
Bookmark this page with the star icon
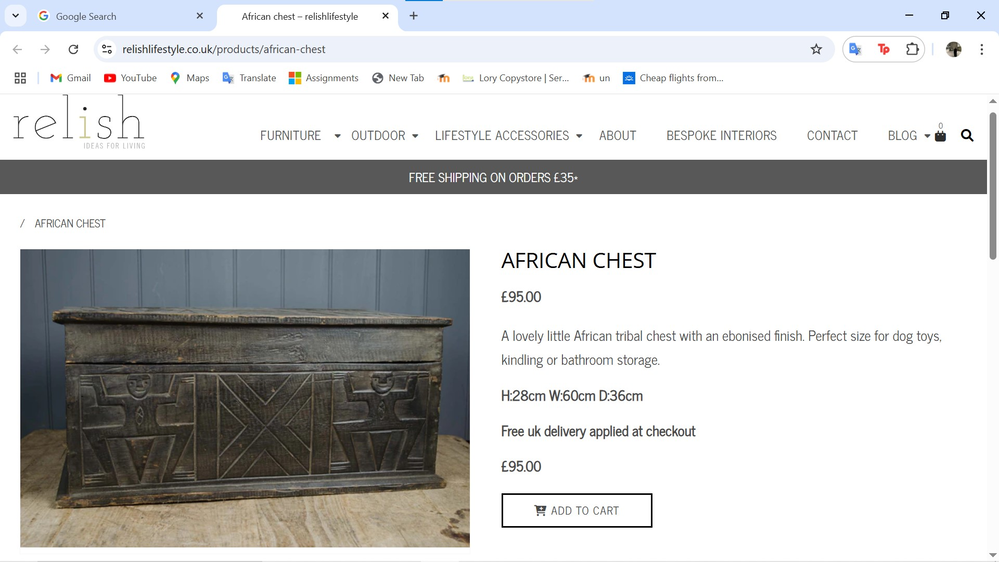tap(816, 49)
